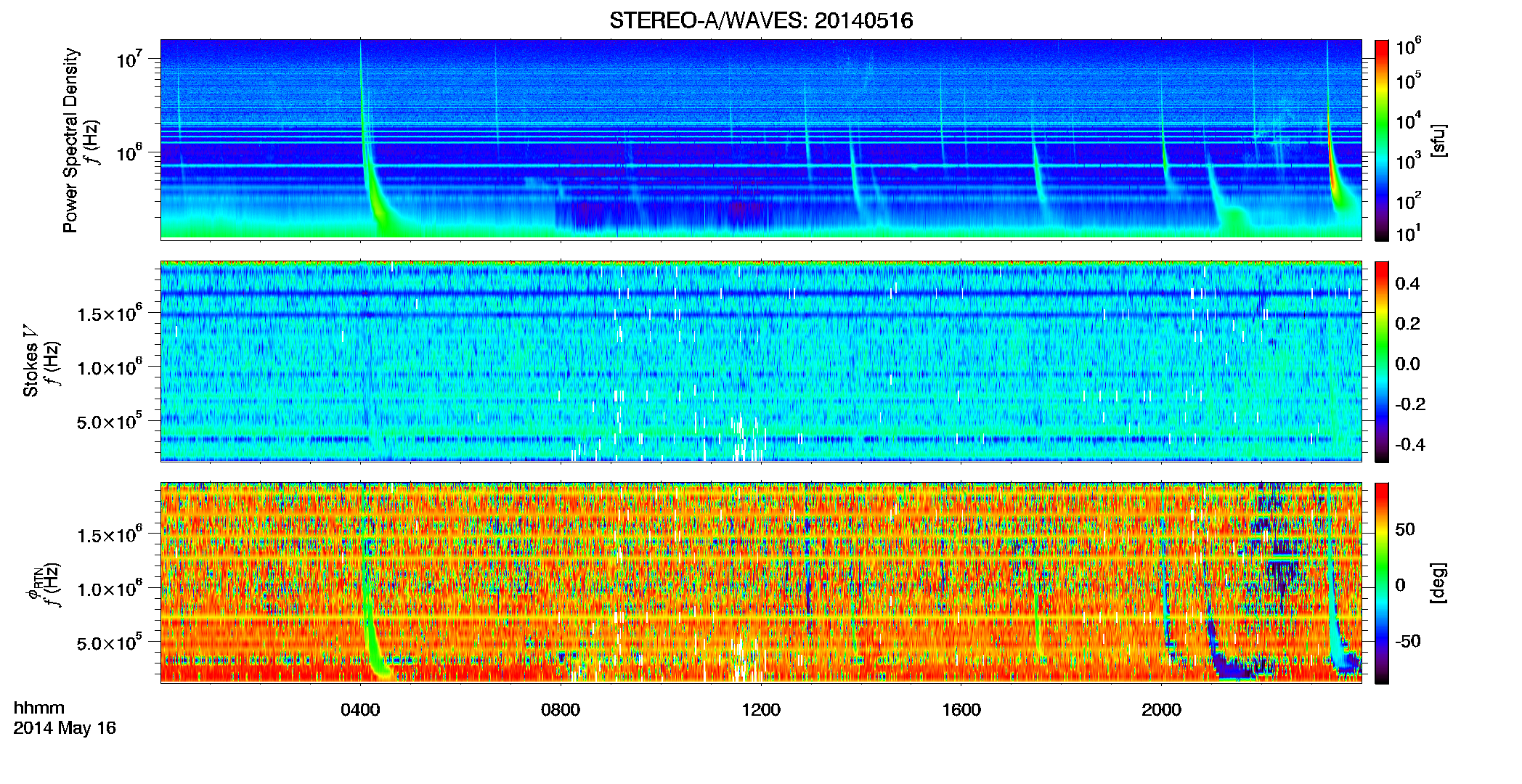
Task: Click the date label 2014 May 16
Action: (x=65, y=728)
